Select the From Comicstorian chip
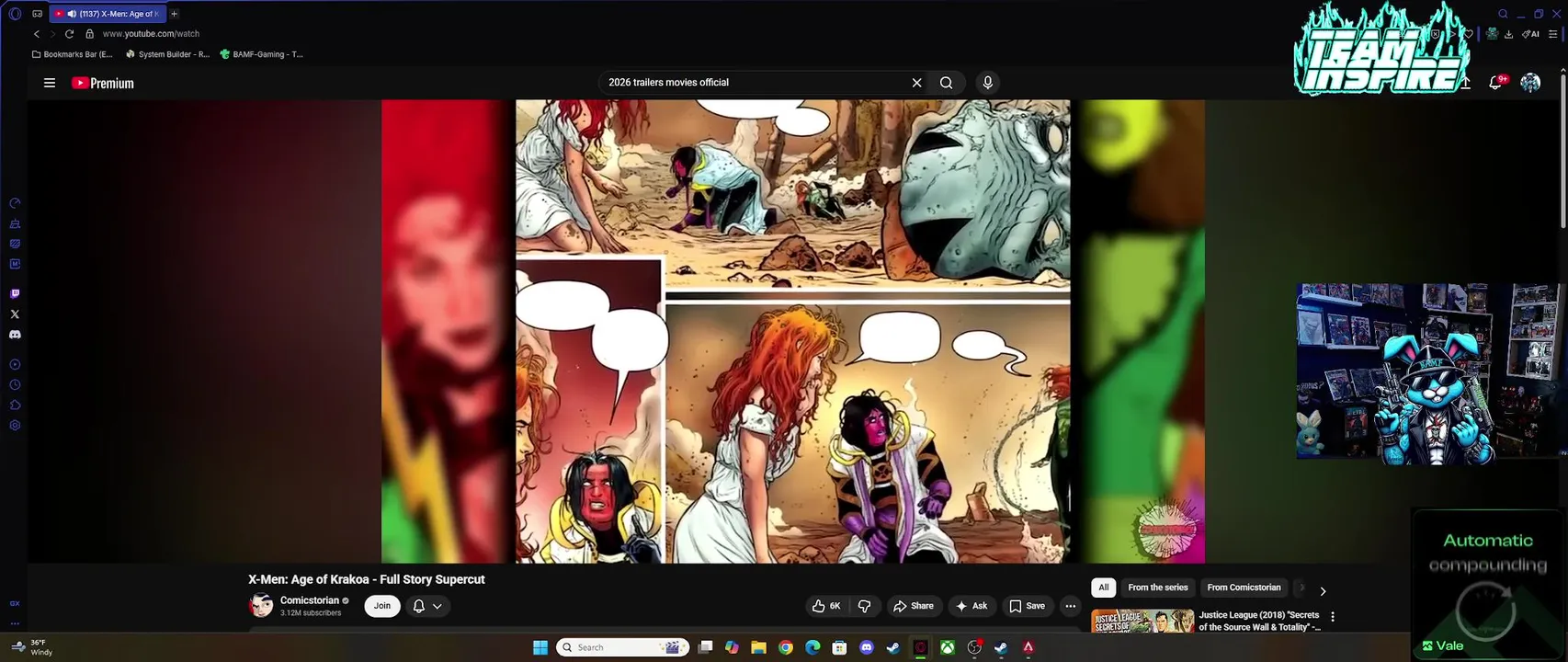Image resolution: width=1568 pixels, height=662 pixels. tap(1244, 588)
